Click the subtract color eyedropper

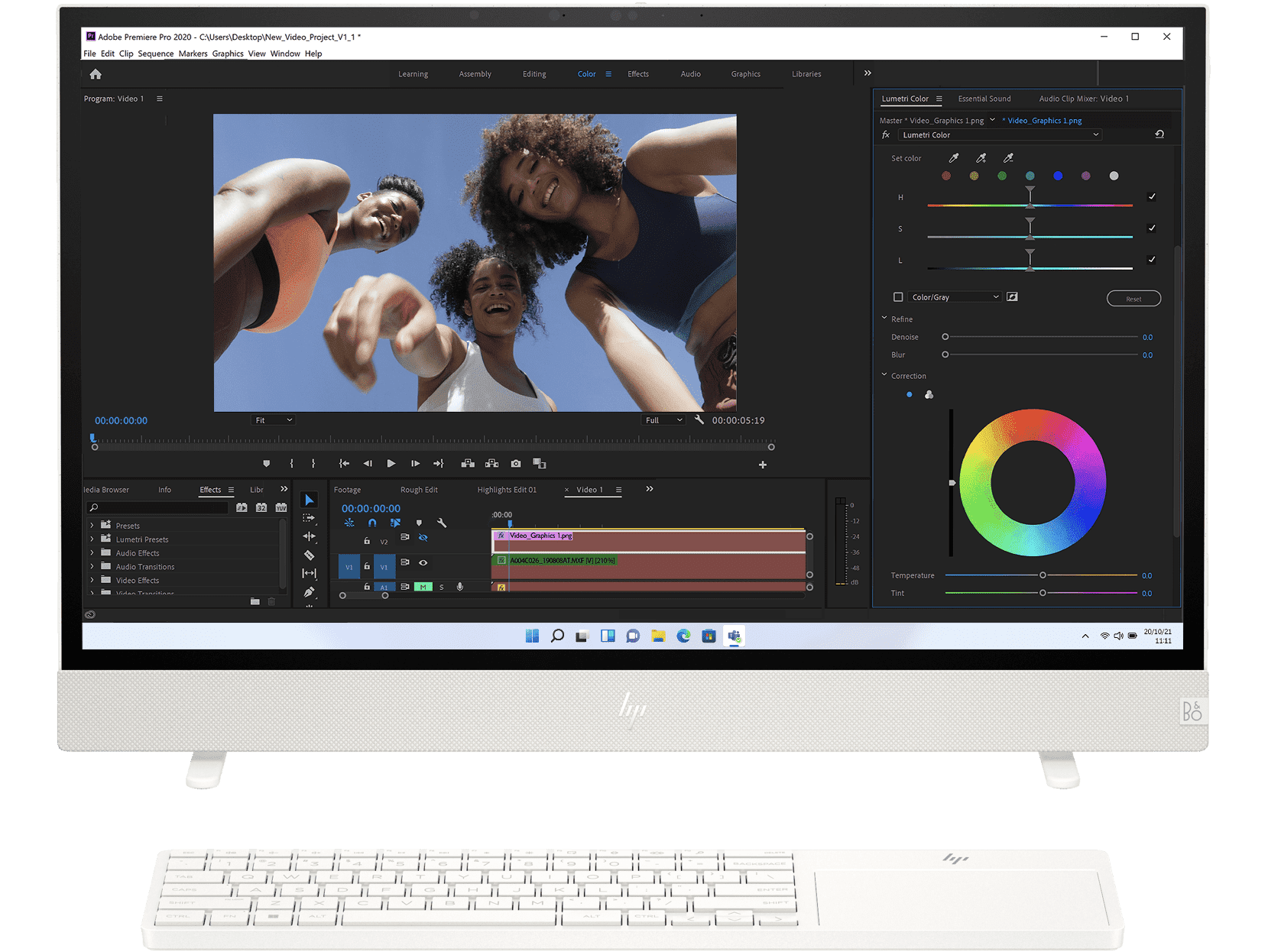pyautogui.click(x=1009, y=158)
